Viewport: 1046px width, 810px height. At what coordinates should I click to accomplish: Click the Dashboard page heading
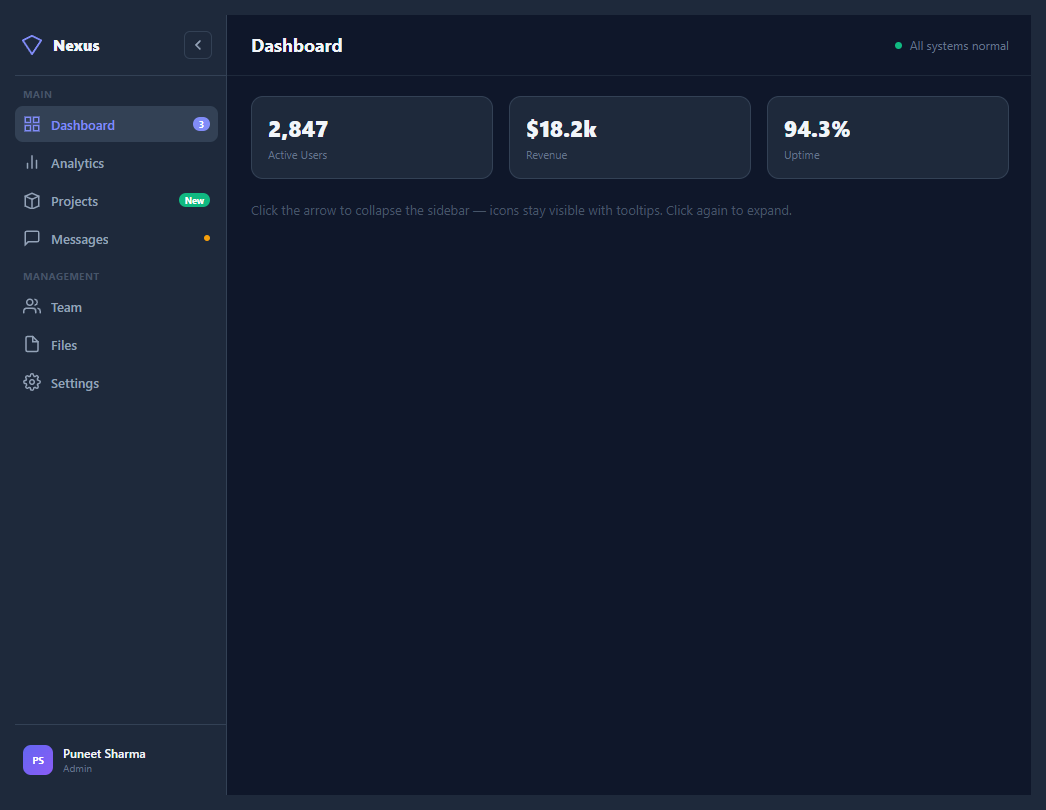pyautogui.click(x=297, y=45)
